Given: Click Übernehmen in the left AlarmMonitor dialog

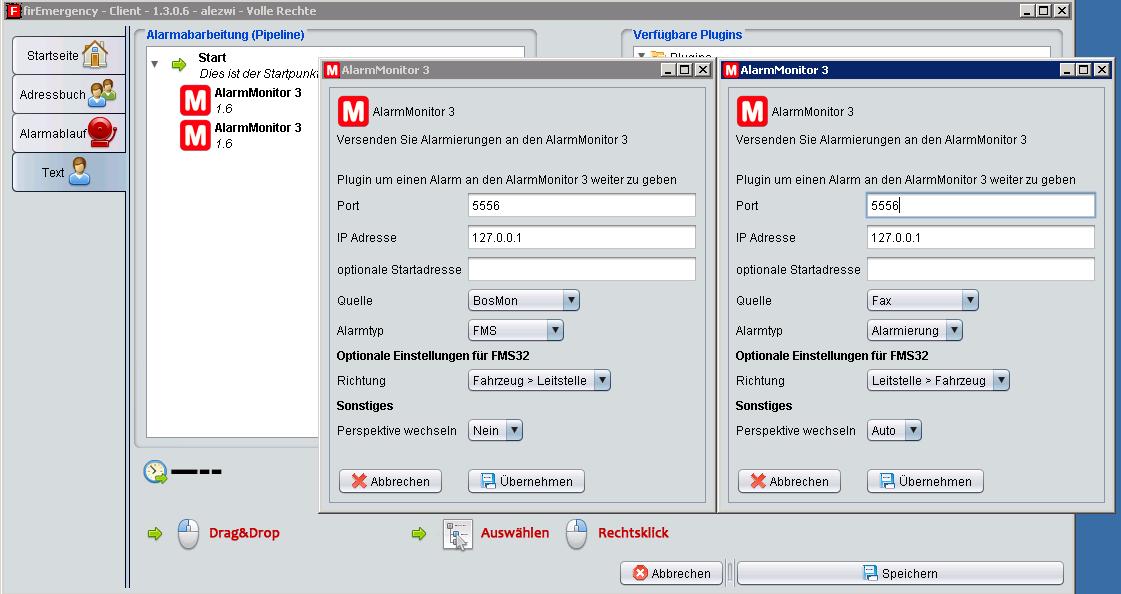Looking at the screenshot, I should click(x=526, y=481).
